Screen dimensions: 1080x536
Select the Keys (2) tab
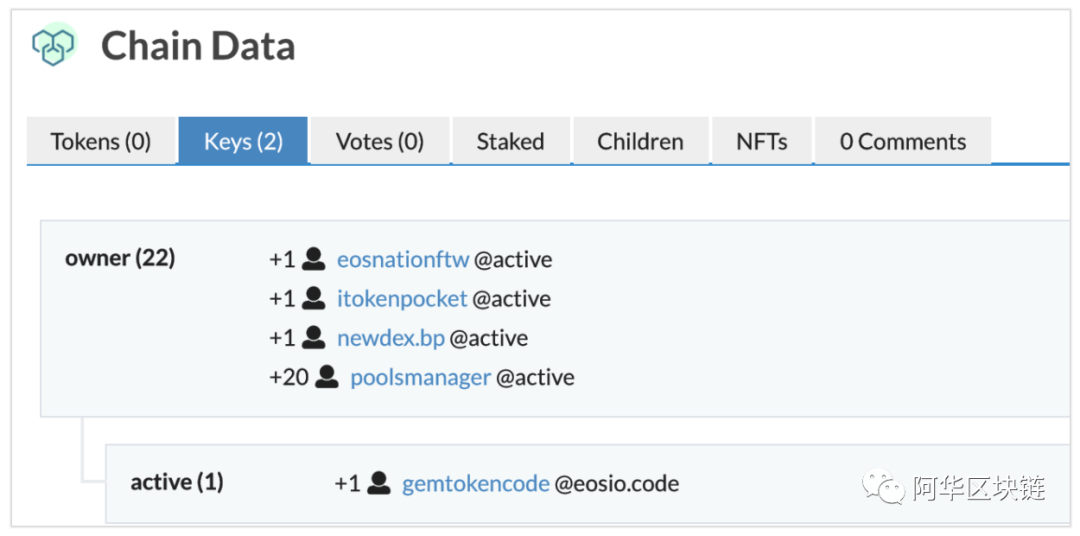(x=243, y=141)
